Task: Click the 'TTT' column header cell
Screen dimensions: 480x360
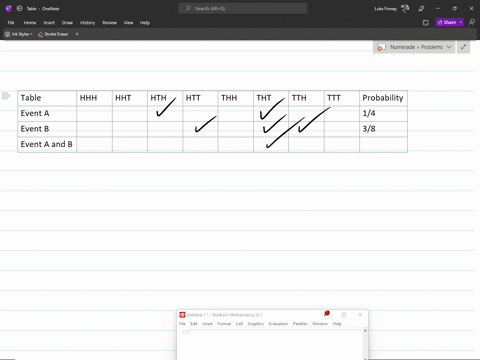Action: (x=342, y=98)
